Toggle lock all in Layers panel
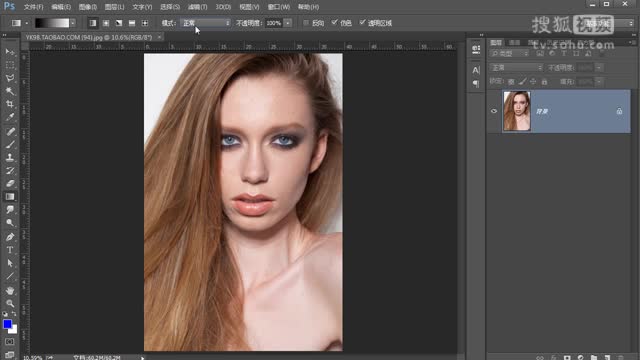The width and height of the screenshot is (640, 360). coord(544,82)
